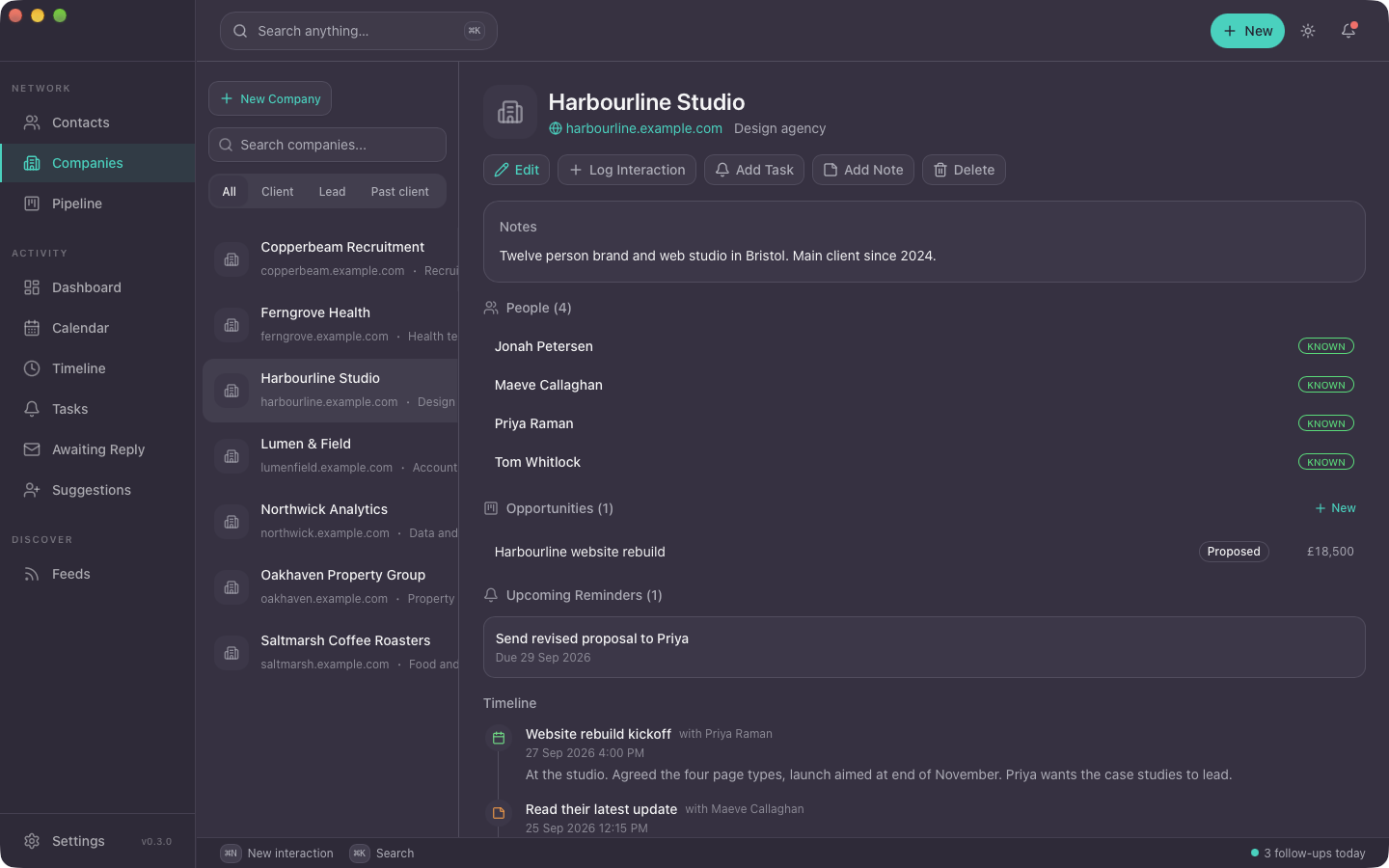This screenshot has width=1389, height=868.
Task: Edit the Harbourline Studio company
Action: [516, 170]
